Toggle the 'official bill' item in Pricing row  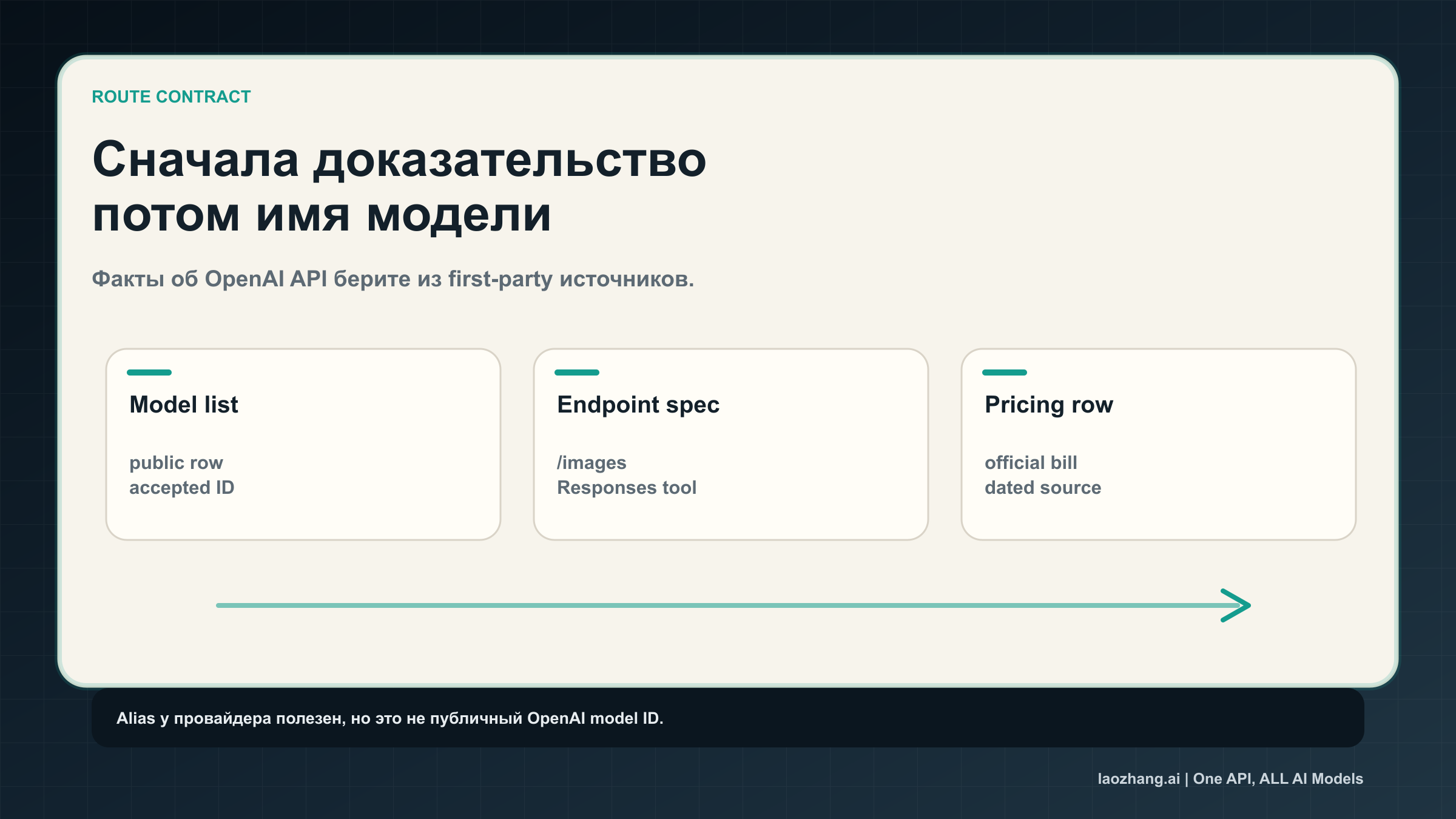[x=1031, y=462]
